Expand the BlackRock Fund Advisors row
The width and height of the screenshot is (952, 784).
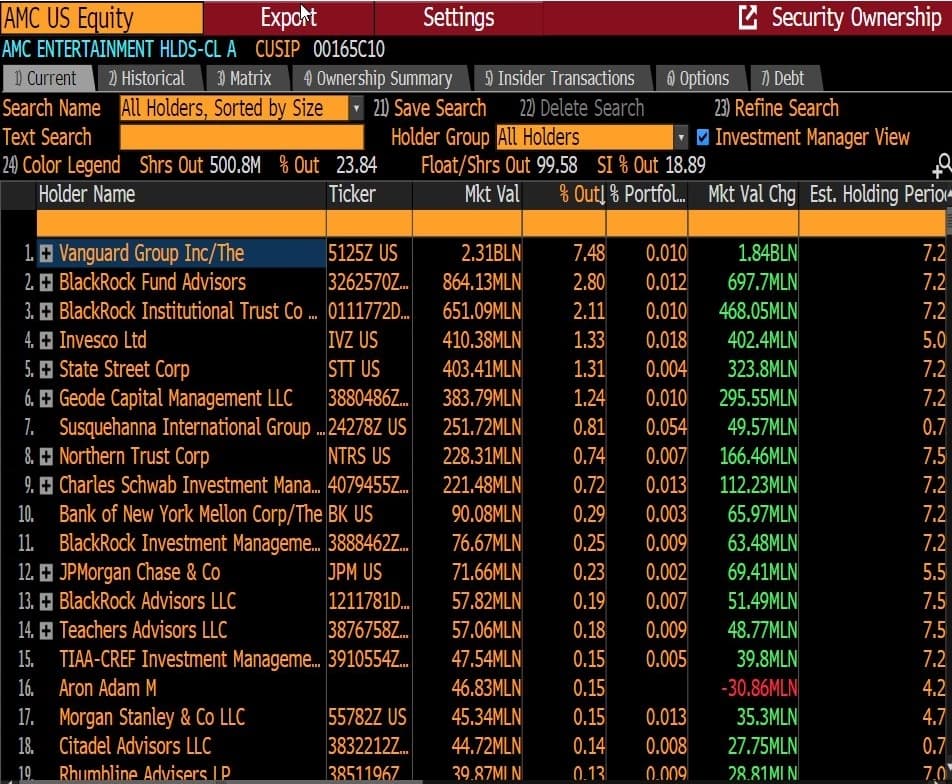pos(46,282)
